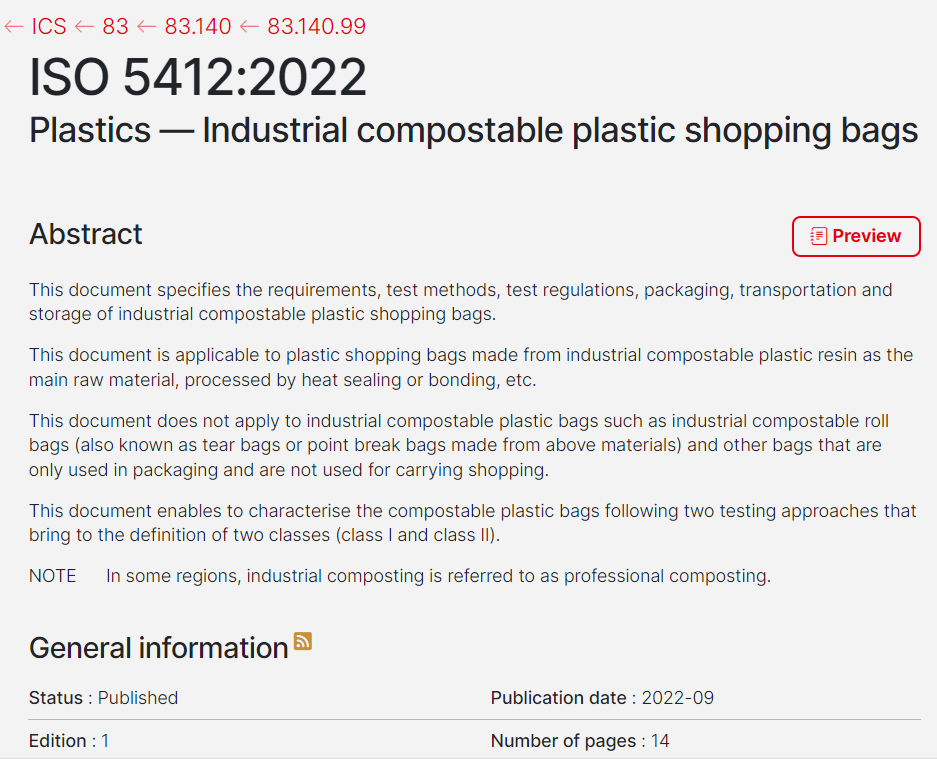
Task: Click the paragraph starting 'This document is applicable'
Action: (x=470, y=367)
